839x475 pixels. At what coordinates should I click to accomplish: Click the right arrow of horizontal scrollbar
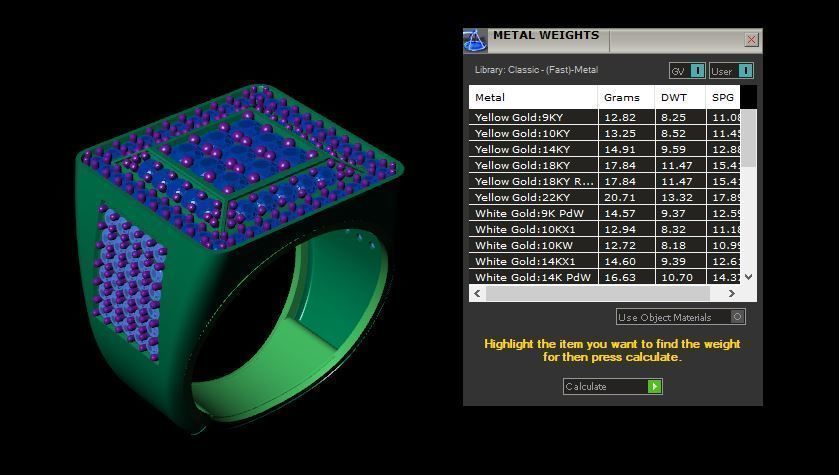(731, 293)
